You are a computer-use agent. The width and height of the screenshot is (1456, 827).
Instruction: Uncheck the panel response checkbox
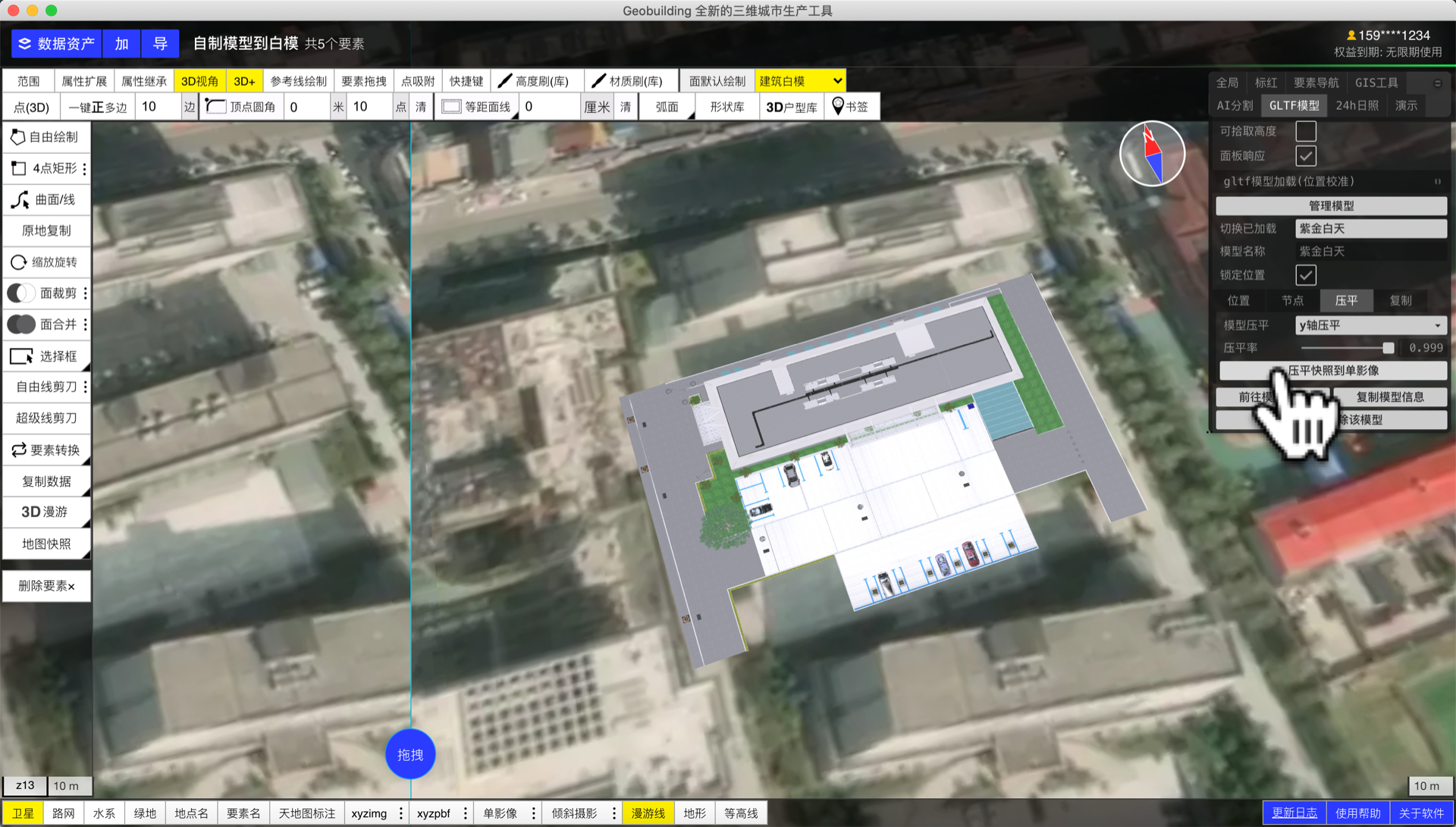1305,156
